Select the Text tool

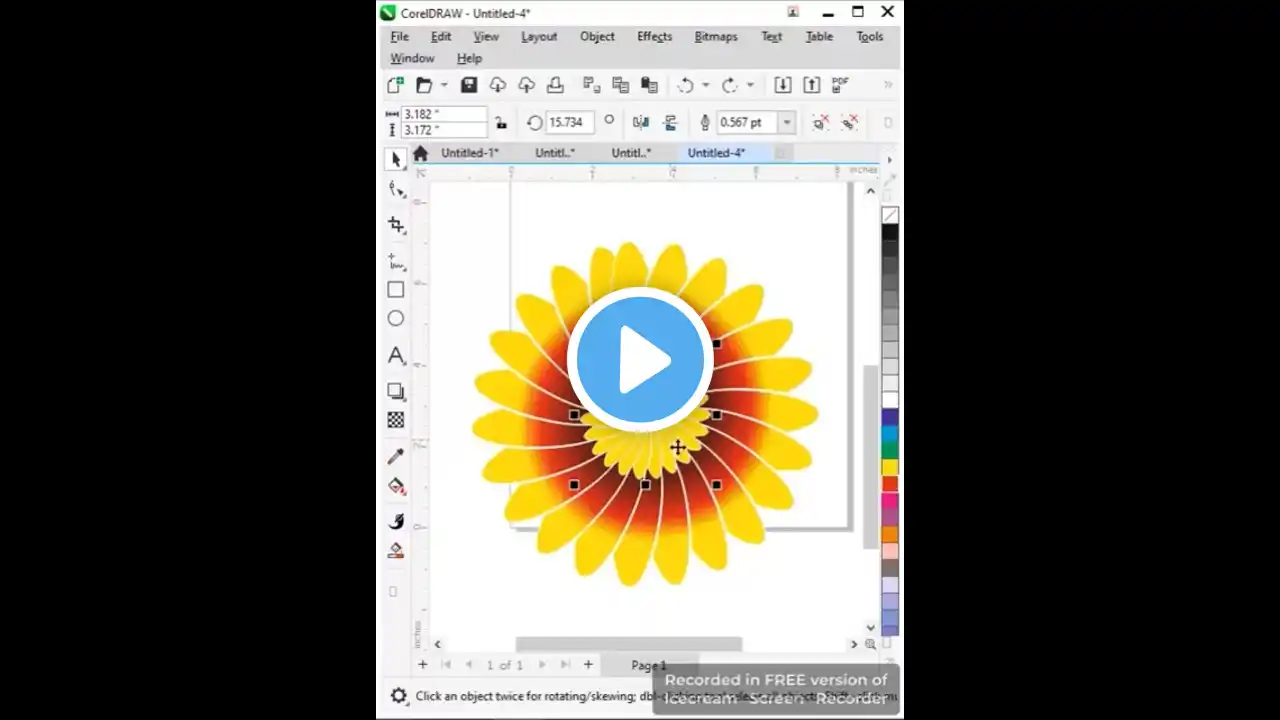tap(396, 356)
